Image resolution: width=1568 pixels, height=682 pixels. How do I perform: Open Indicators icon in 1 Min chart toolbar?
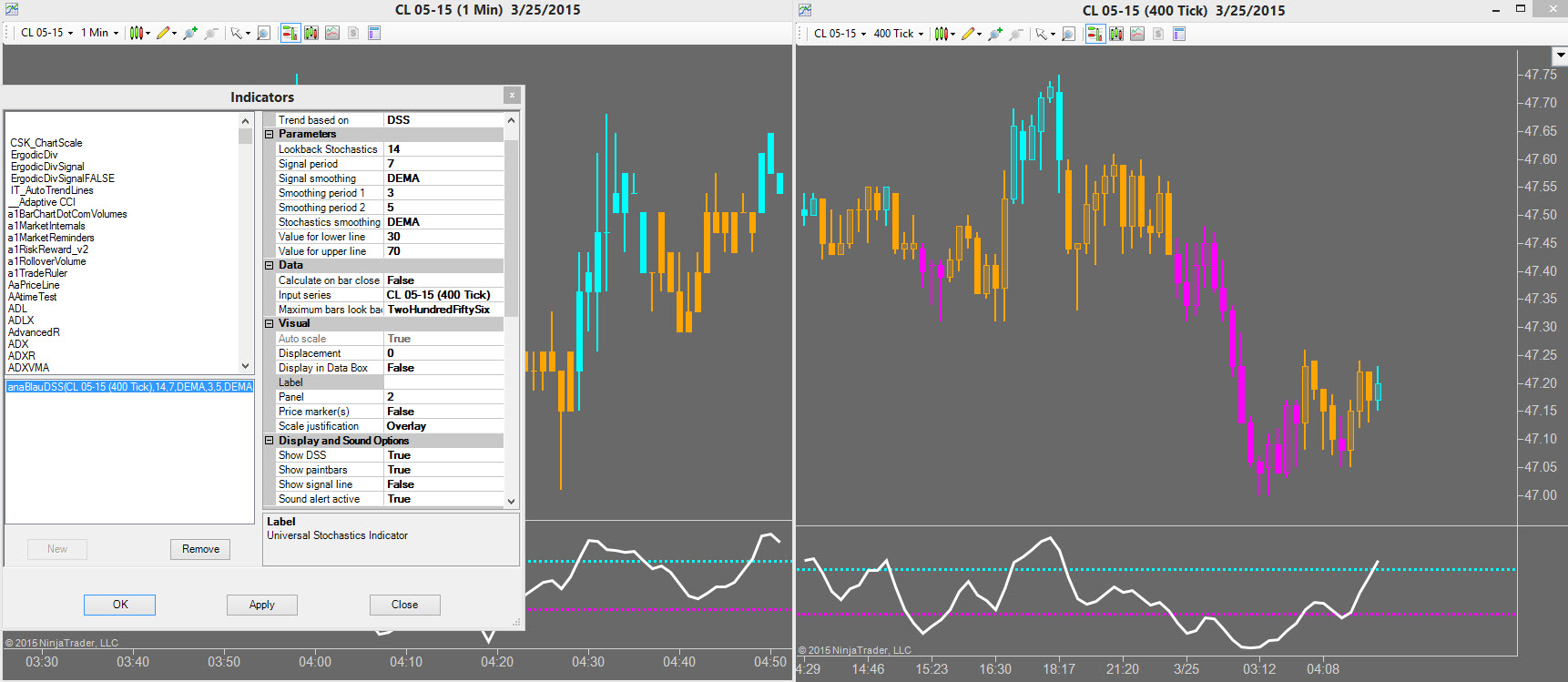[332, 33]
